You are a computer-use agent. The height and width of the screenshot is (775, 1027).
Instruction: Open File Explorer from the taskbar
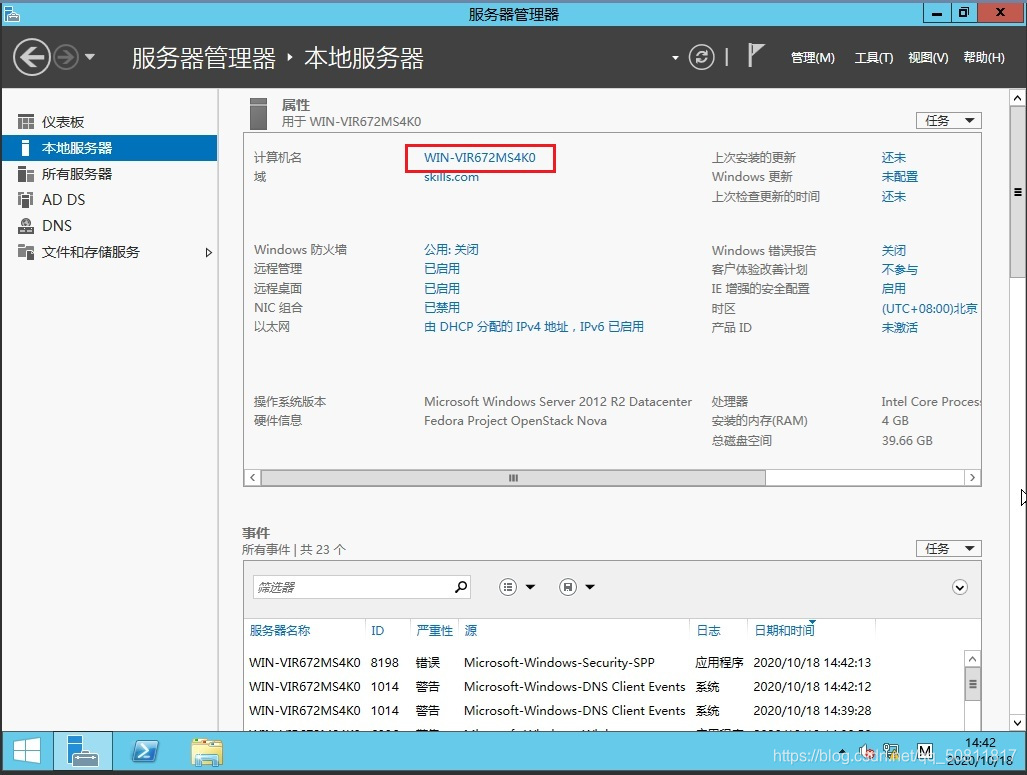(x=207, y=751)
